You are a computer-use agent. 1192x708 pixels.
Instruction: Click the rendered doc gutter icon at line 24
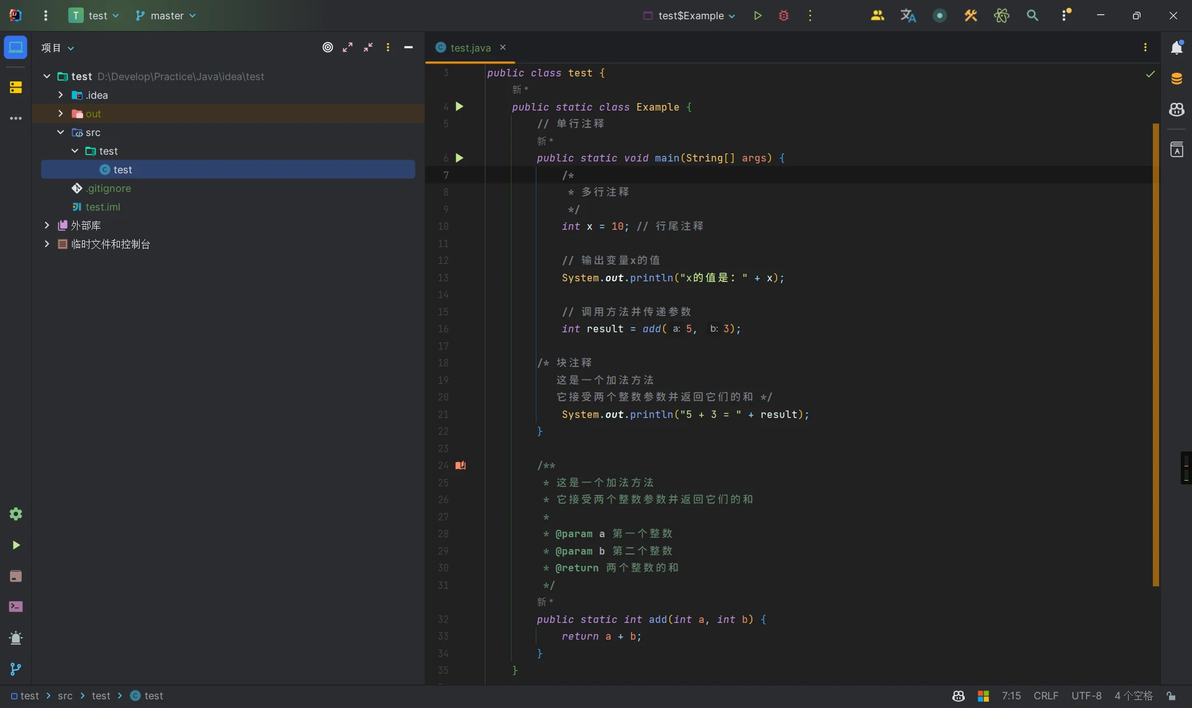pyautogui.click(x=461, y=465)
